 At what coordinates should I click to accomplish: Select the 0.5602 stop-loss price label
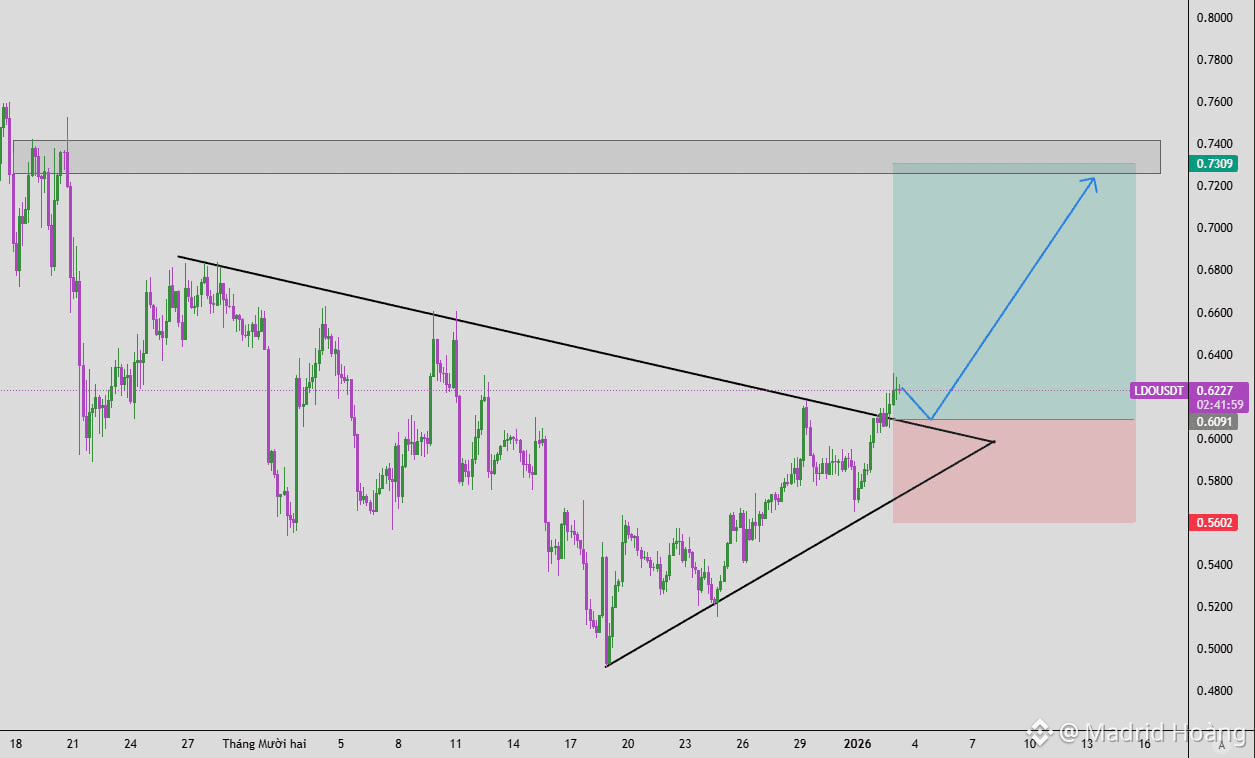click(1215, 522)
